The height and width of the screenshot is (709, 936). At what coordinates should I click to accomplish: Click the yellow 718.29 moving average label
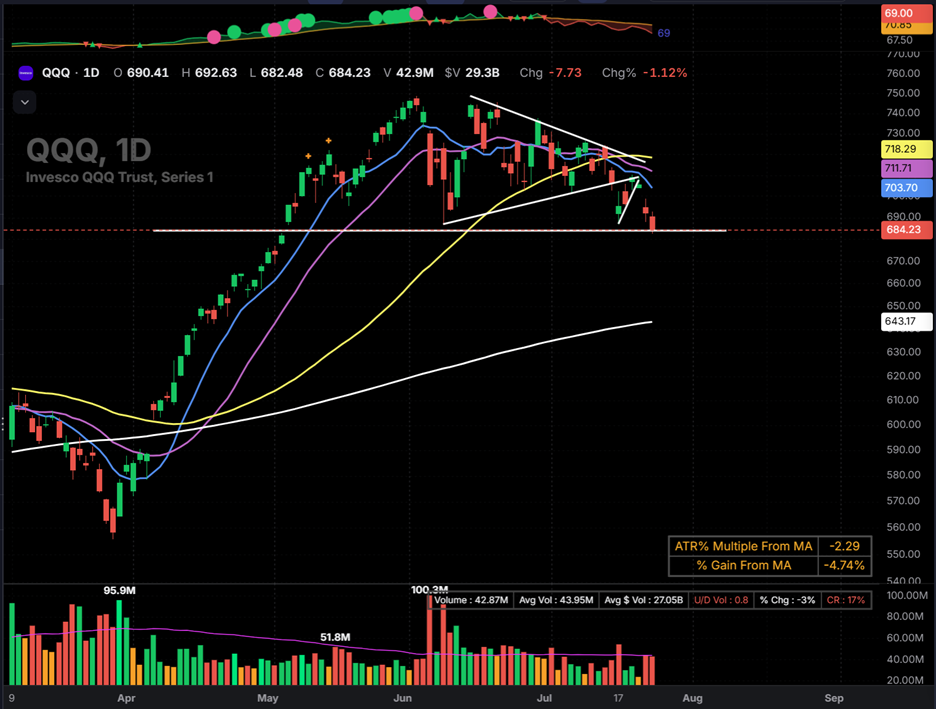point(906,149)
